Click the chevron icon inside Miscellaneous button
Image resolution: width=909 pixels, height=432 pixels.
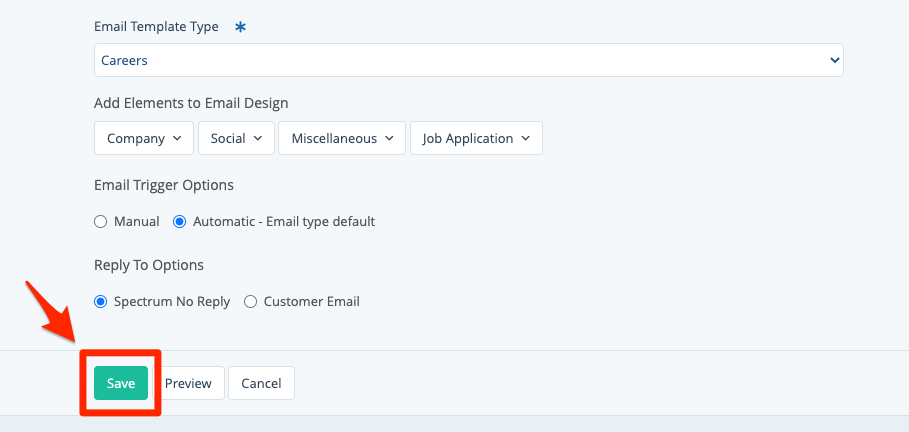click(x=389, y=139)
